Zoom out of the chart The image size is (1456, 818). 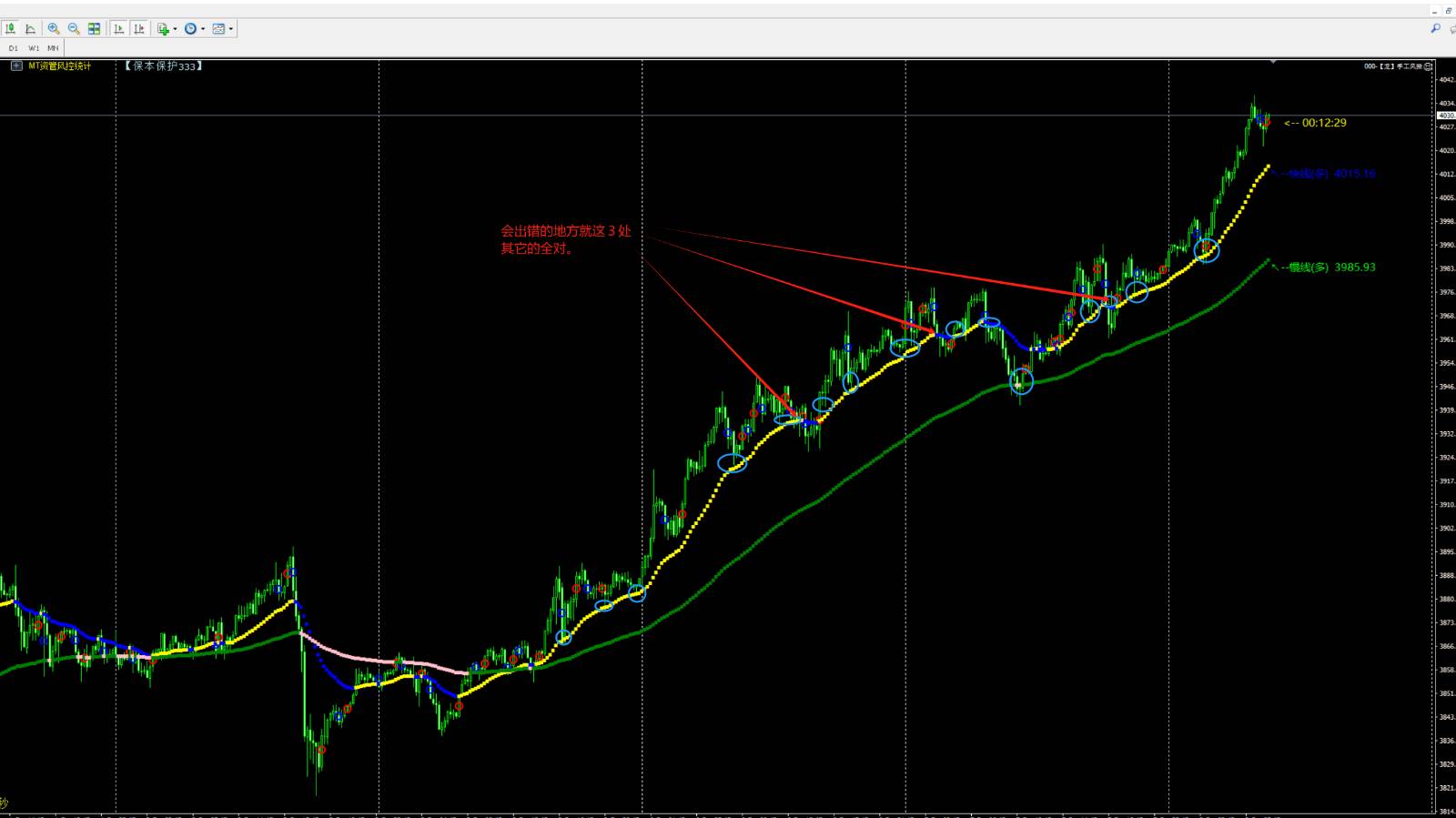74,29
